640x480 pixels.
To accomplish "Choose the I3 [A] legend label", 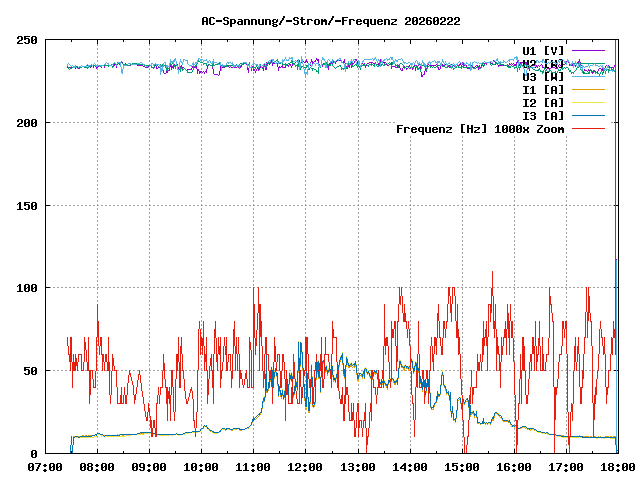I will pos(543,115).
